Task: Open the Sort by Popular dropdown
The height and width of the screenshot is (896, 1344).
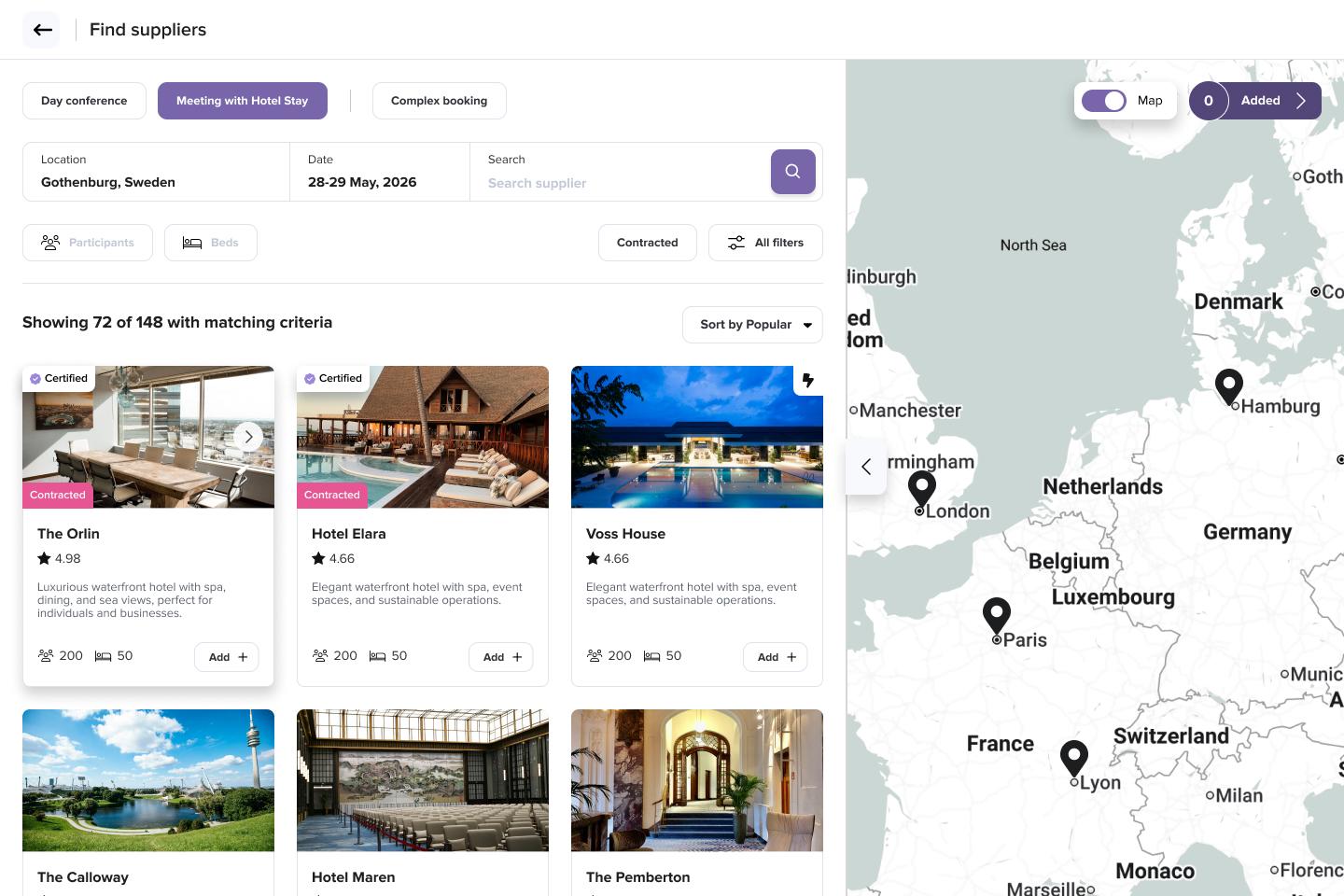Action: (x=752, y=325)
